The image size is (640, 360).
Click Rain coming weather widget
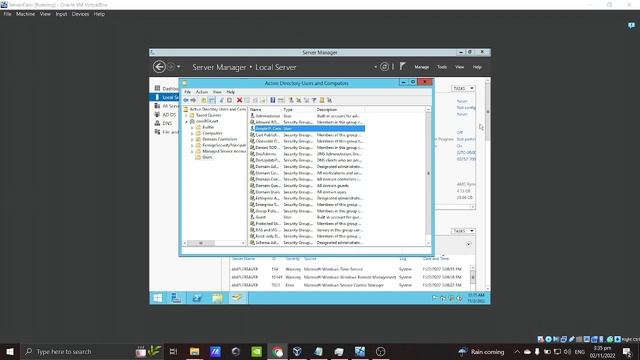(482, 351)
